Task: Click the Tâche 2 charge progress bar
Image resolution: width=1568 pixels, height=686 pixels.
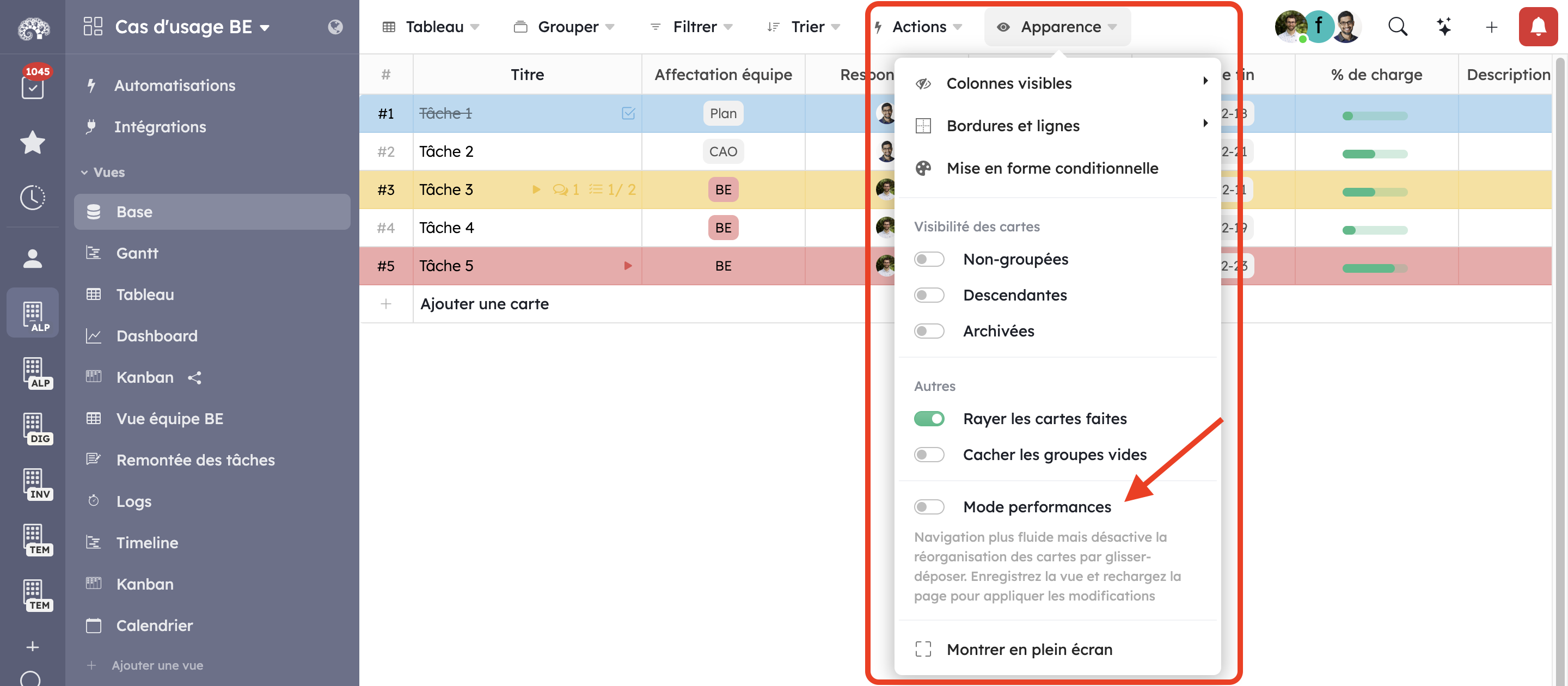Action: tap(1374, 154)
